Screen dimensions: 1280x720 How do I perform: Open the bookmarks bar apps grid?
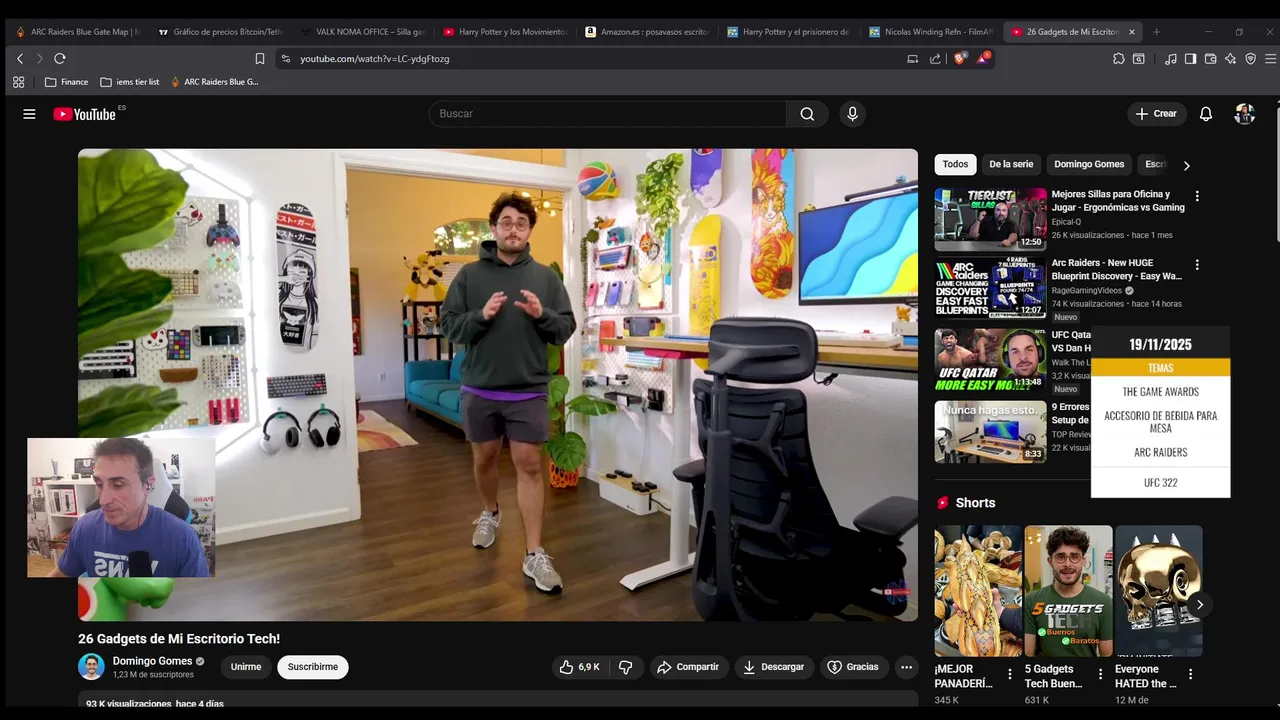pos(18,82)
